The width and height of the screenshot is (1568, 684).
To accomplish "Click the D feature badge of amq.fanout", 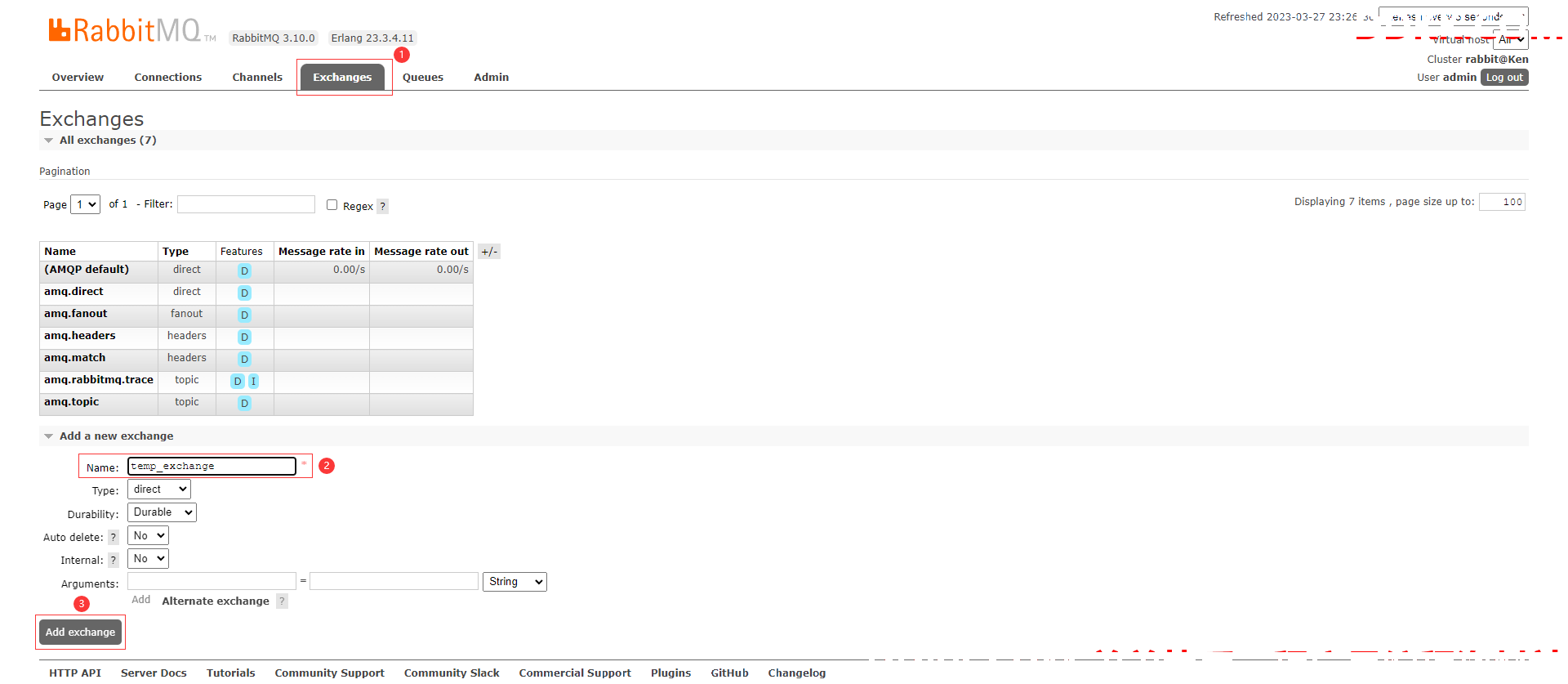I will 244,315.
